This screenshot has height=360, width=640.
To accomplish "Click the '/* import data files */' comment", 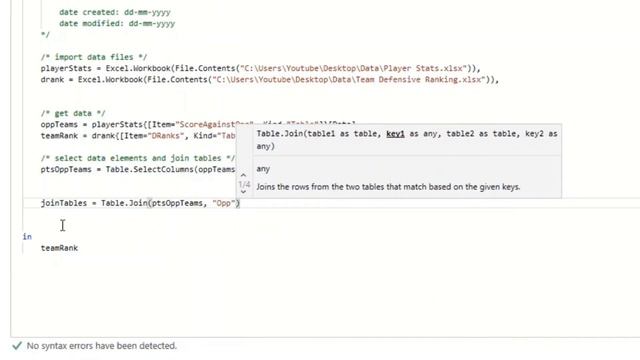I will tap(93, 57).
